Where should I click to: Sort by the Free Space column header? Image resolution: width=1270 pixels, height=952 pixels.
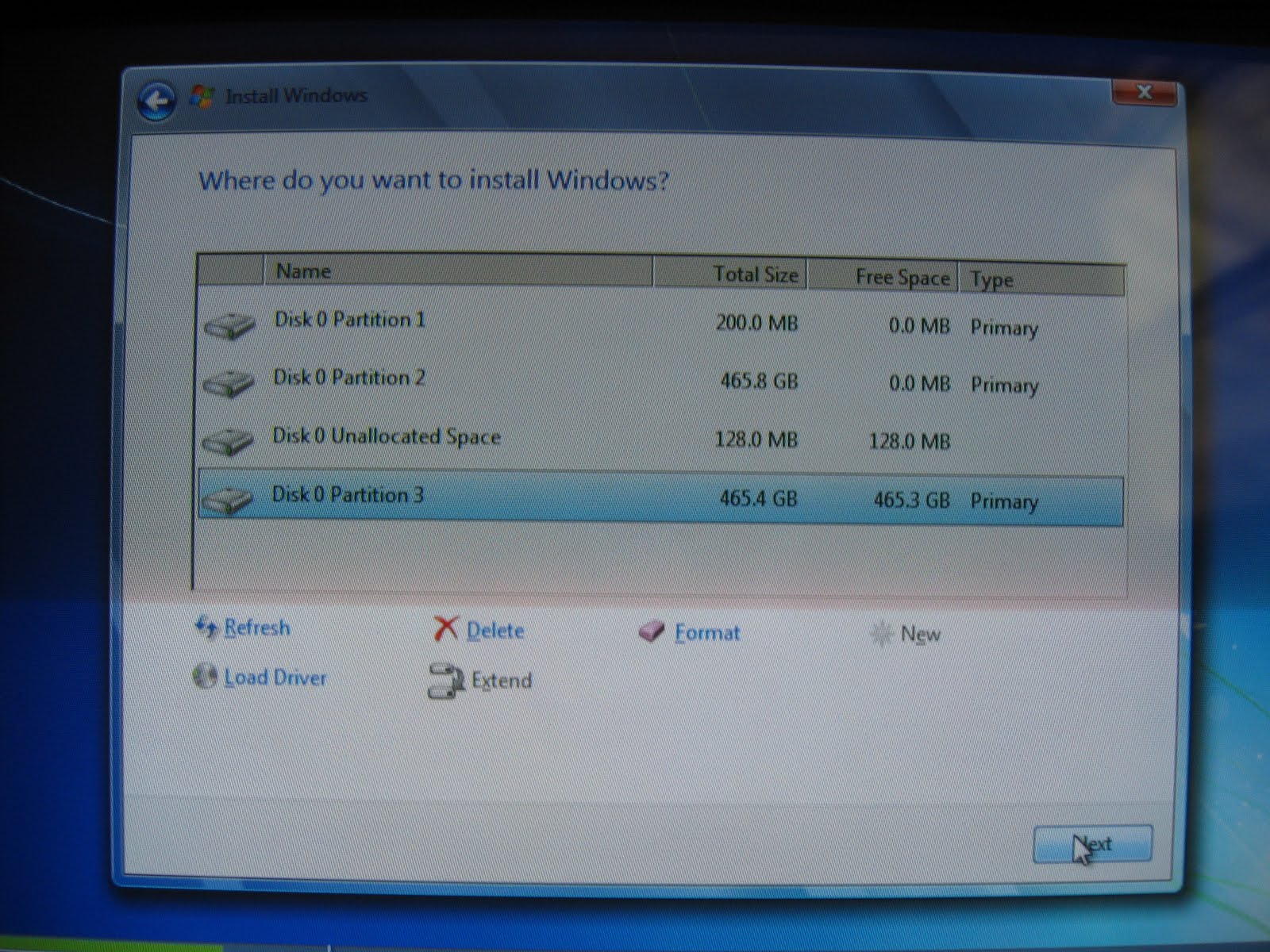[x=883, y=277]
